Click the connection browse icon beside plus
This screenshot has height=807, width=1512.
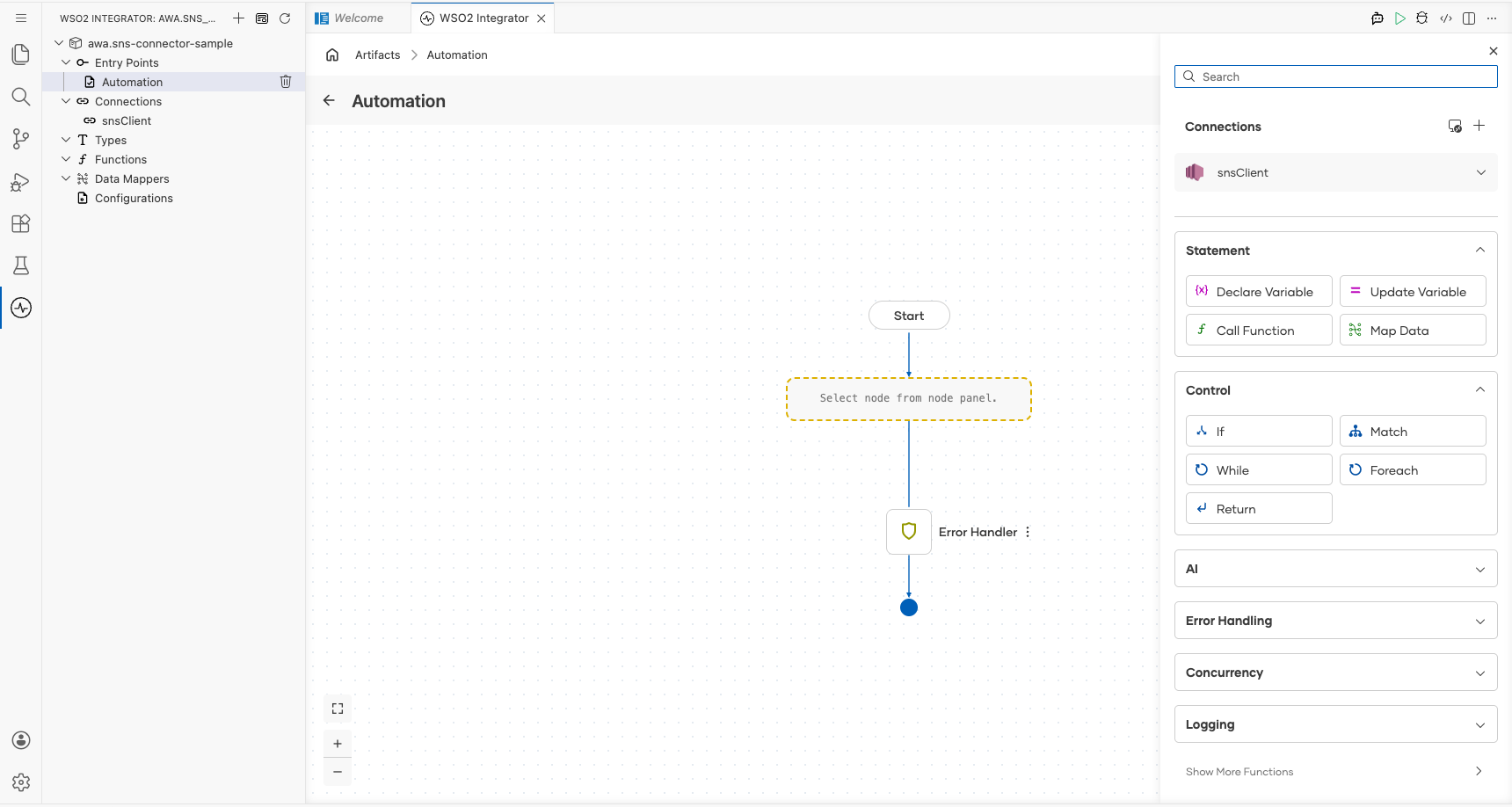point(1455,126)
